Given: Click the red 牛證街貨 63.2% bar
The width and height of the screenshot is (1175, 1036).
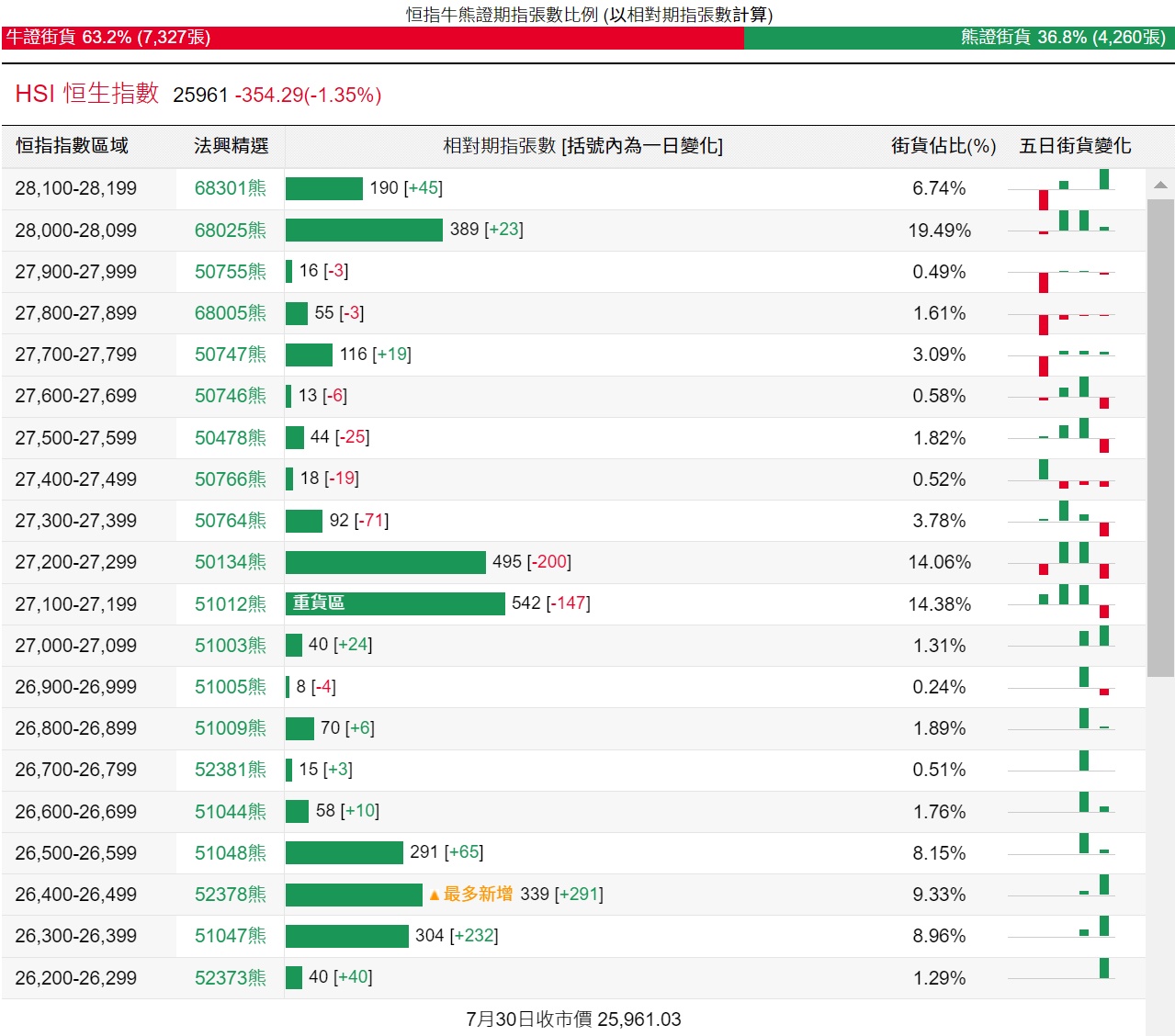Looking at the screenshot, I should tap(372, 38).
